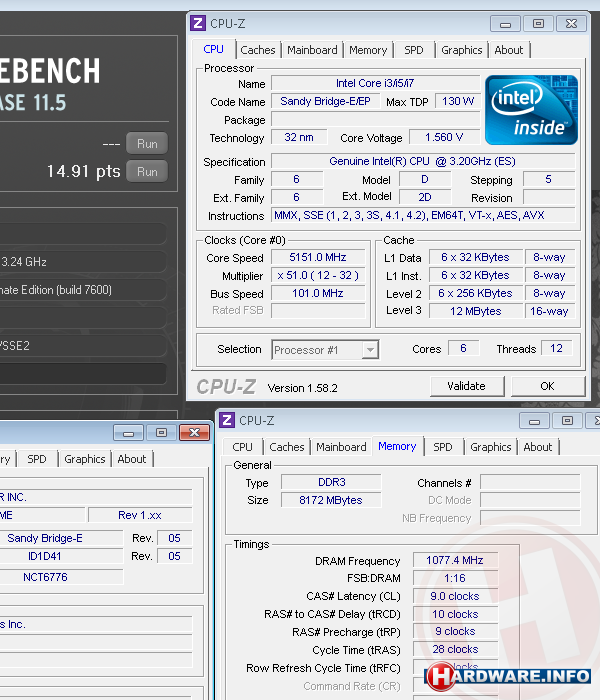The image size is (600, 700).
Task: Run the Cinebench test showing --- score
Action: click(147, 143)
